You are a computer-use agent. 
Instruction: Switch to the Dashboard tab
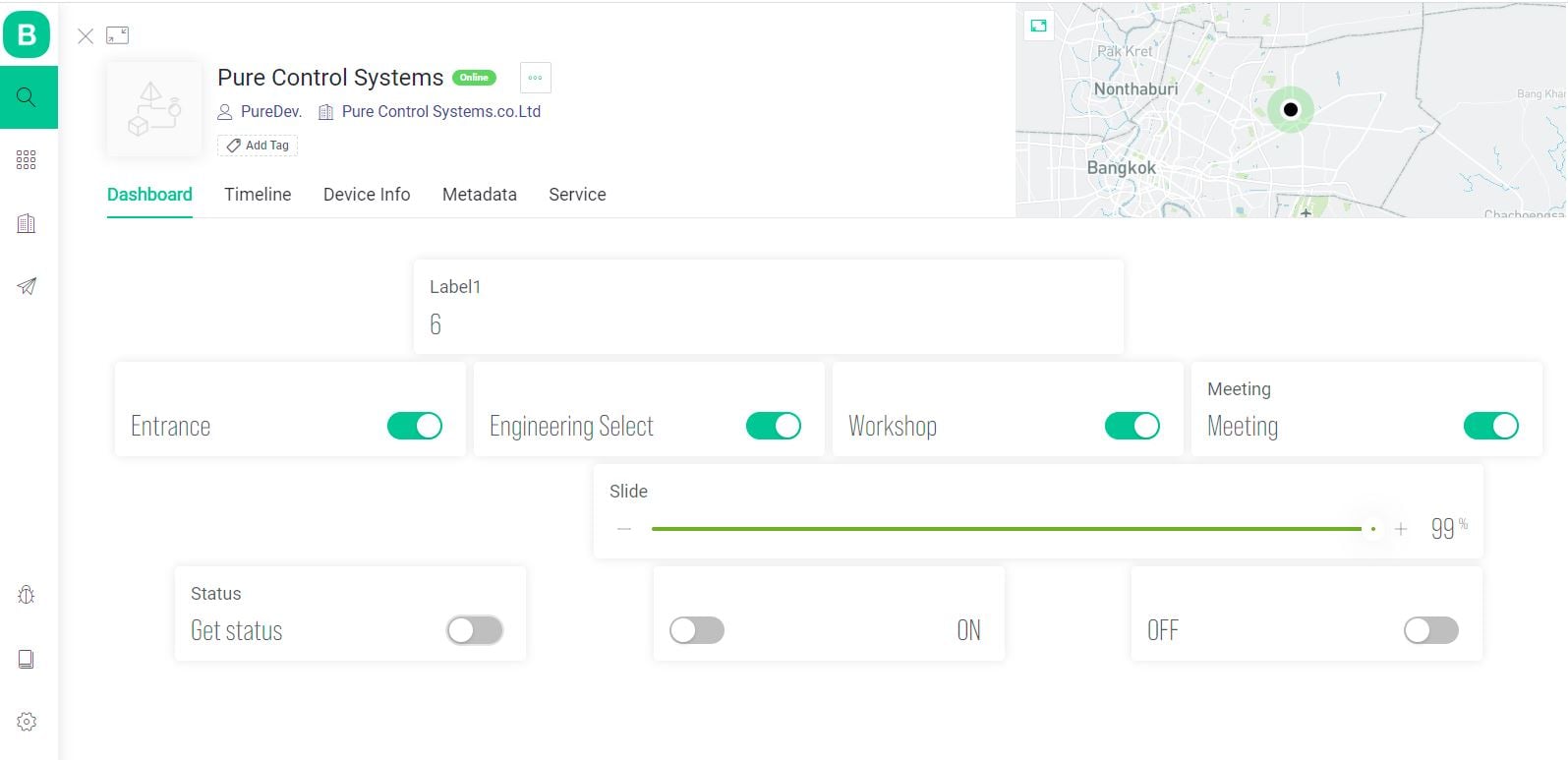click(149, 195)
